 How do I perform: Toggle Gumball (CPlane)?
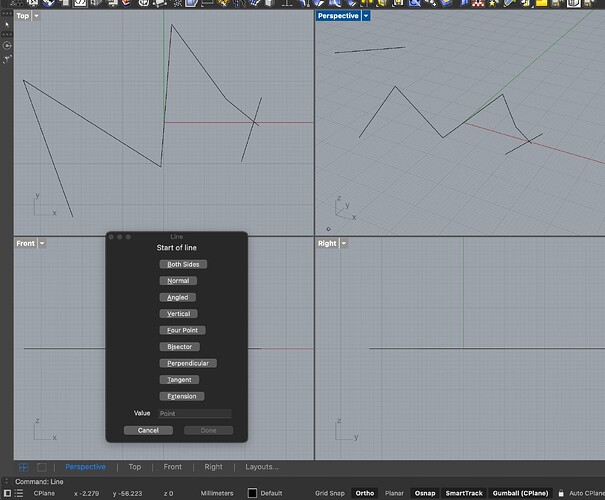click(520, 493)
